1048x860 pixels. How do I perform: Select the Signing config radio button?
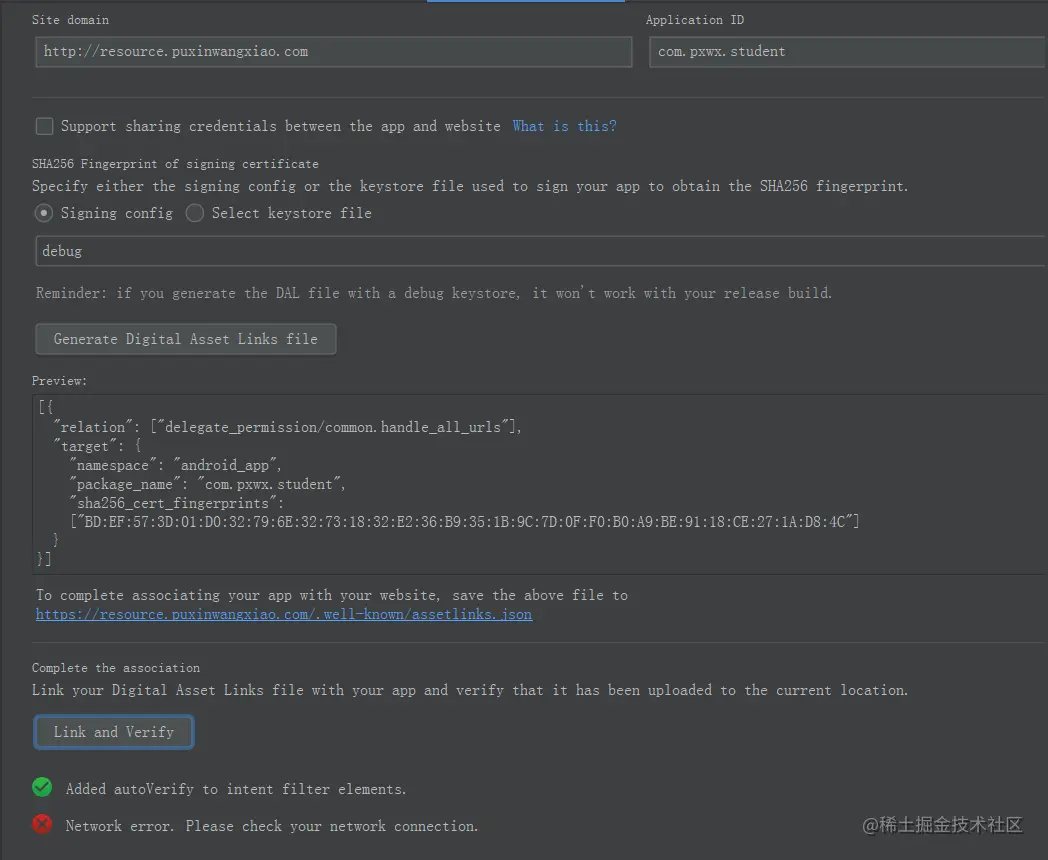[x=43, y=213]
